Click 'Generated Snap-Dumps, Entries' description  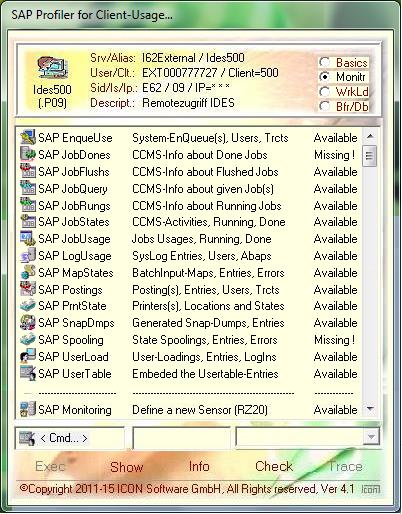click(x=208, y=323)
